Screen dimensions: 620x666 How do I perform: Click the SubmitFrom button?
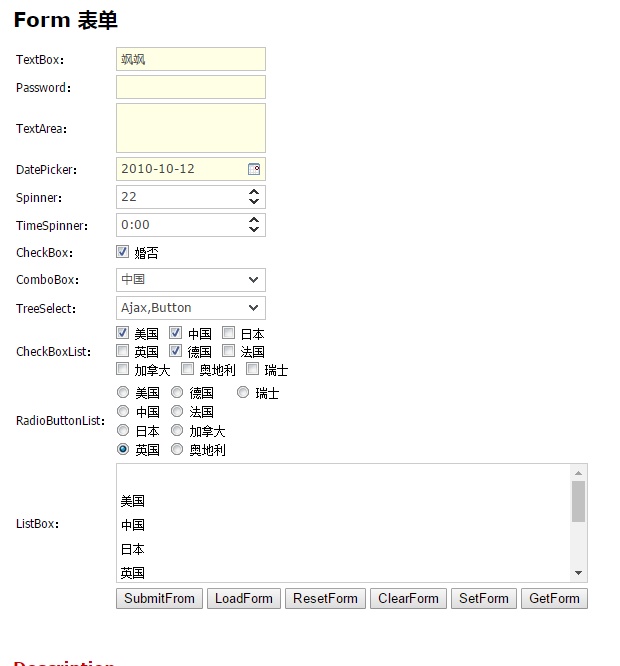(159, 598)
